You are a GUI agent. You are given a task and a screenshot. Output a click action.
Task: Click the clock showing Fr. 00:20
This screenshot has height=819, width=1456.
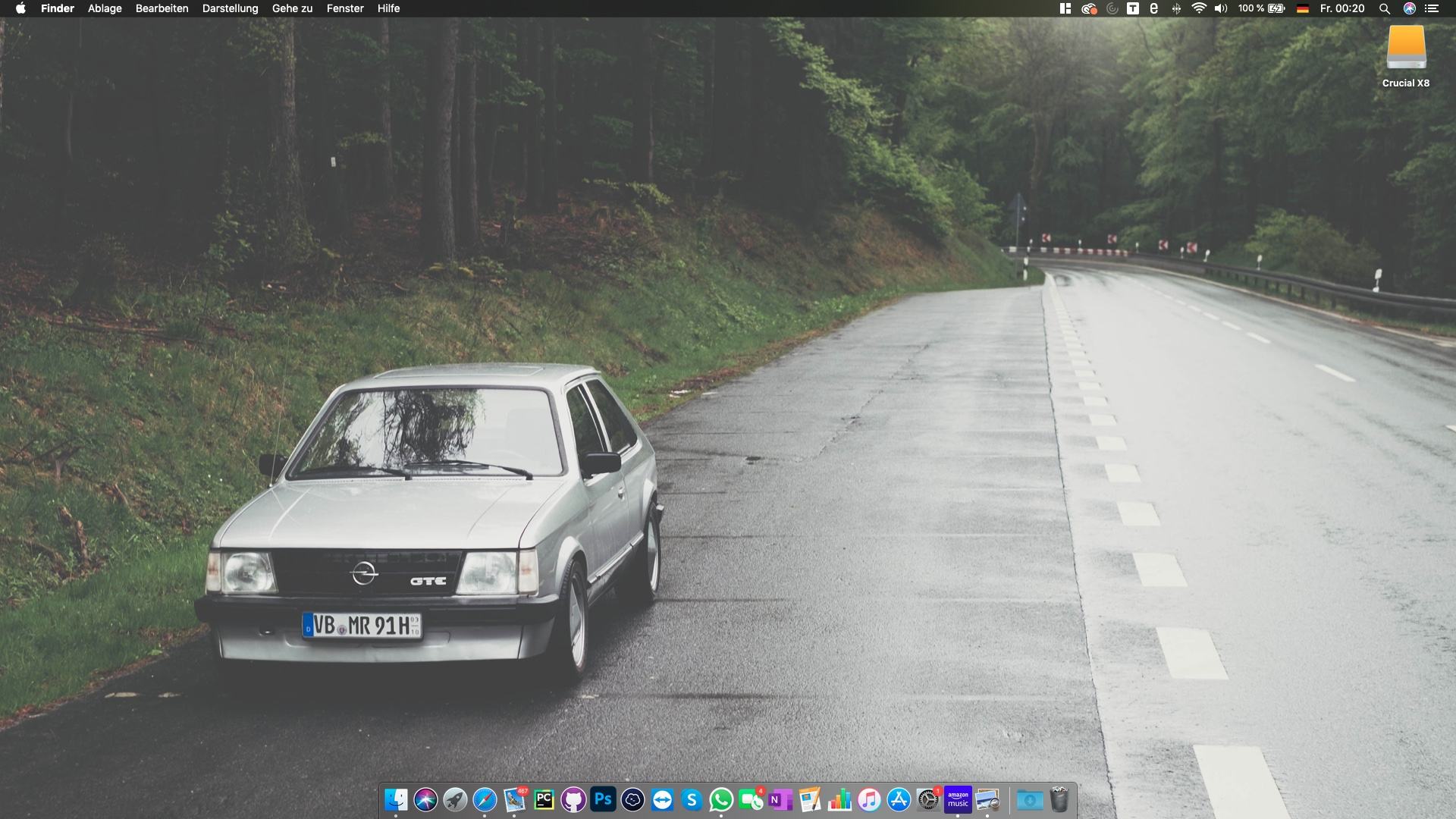point(1341,8)
